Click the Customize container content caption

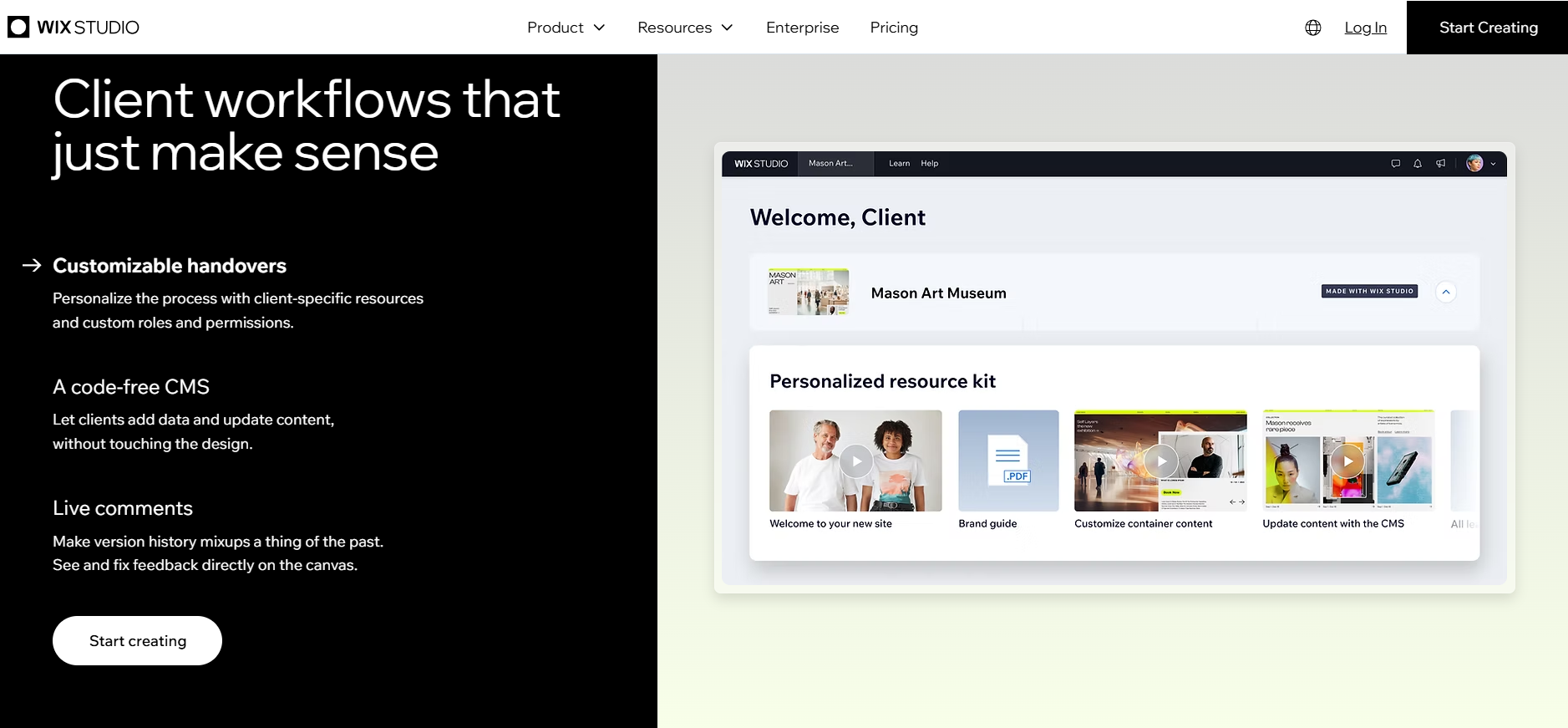point(1143,524)
